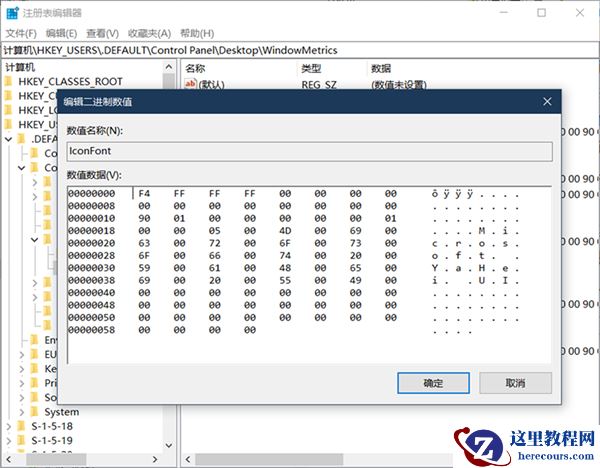Click offset label 00000028
Image resolution: width=600 pixels, height=468 pixels.
pos(92,256)
